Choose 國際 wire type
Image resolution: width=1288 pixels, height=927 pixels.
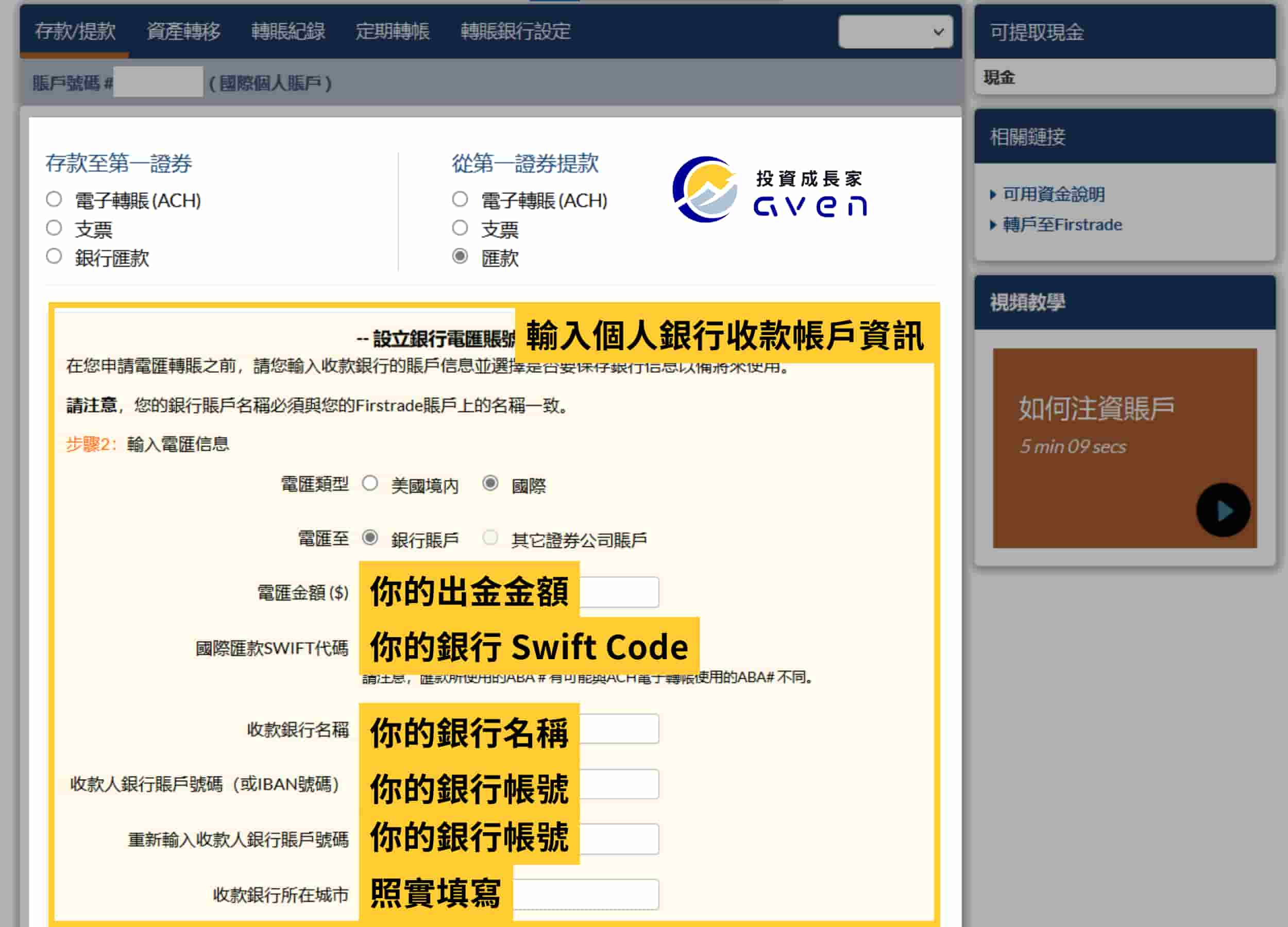click(490, 484)
